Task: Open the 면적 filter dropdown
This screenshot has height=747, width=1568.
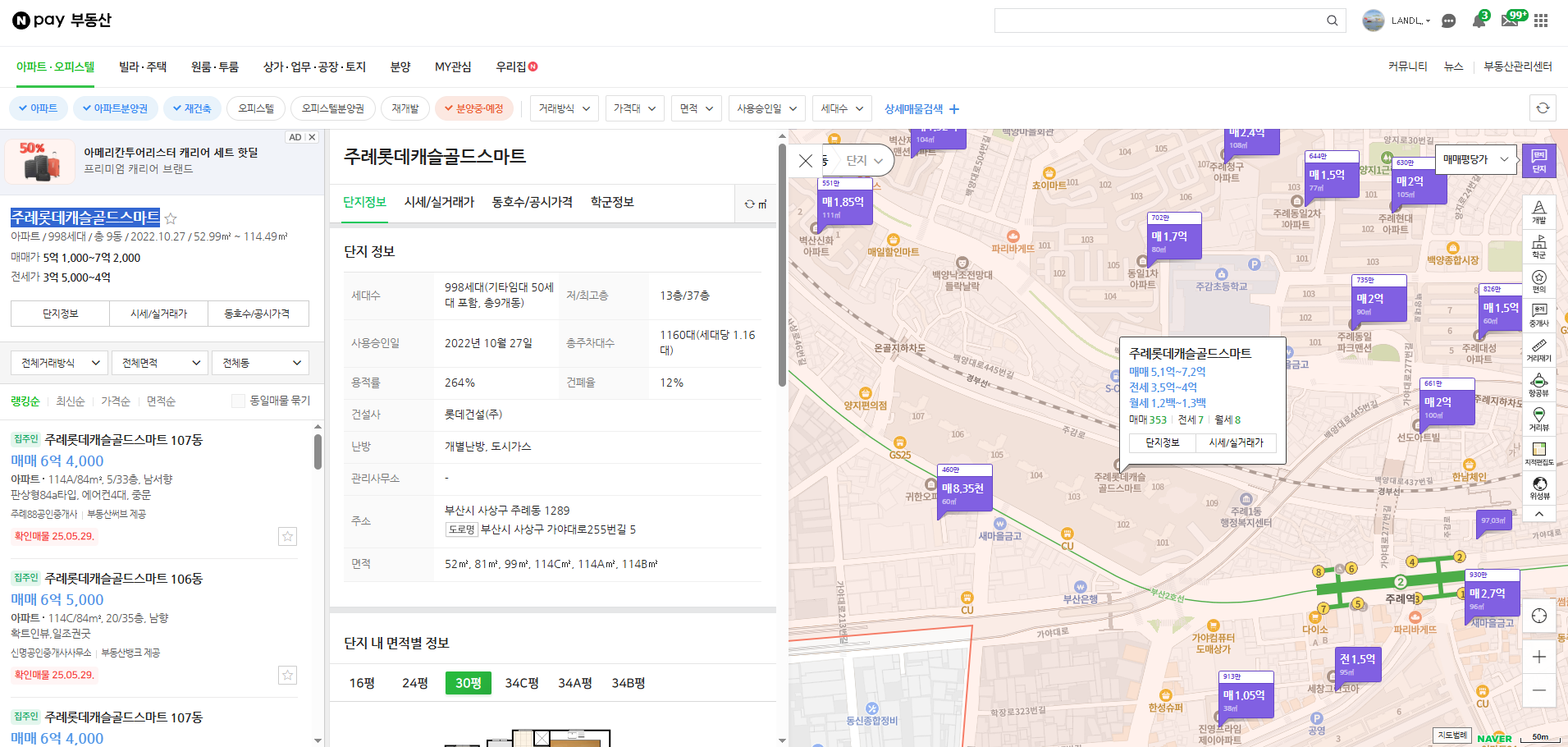Action: 697,108
